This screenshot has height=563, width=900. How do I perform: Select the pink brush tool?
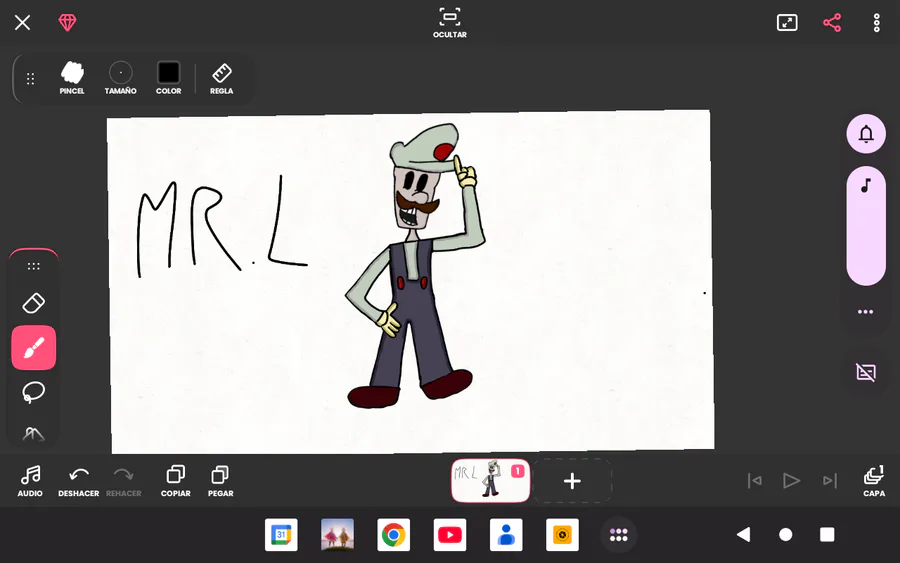point(34,348)
